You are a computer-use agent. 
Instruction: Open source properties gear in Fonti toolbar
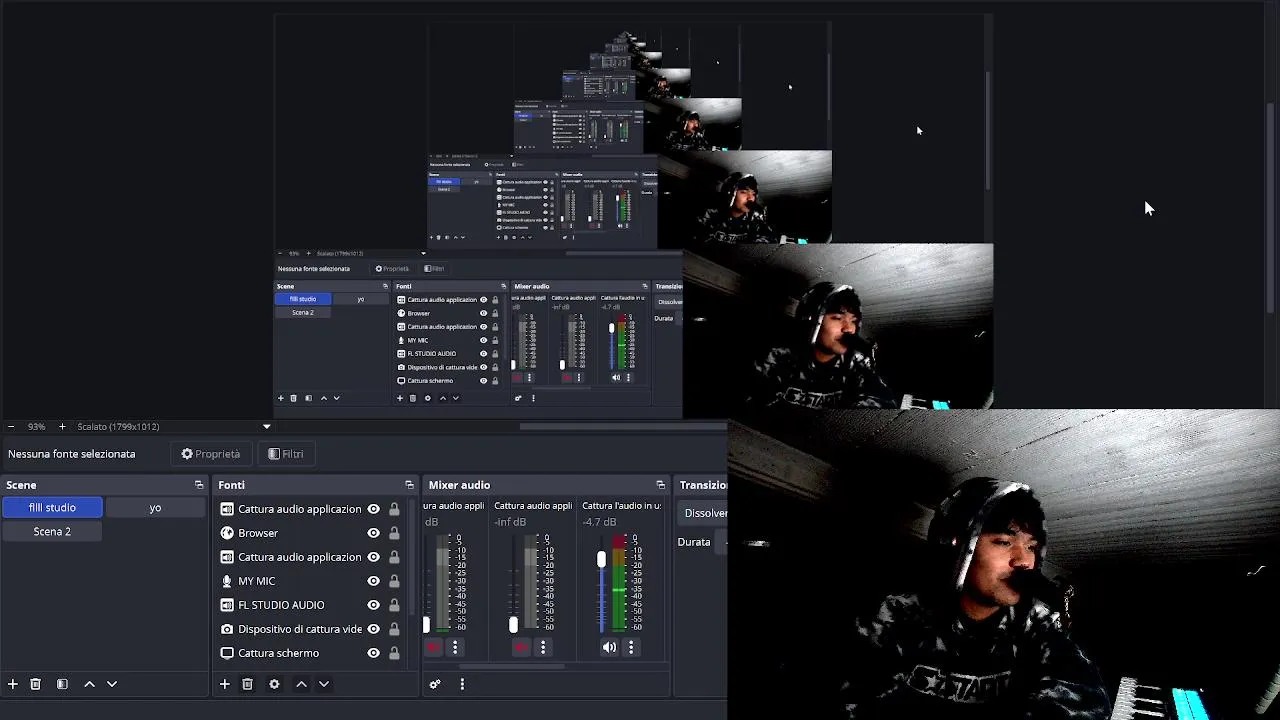tap(274, 684)
